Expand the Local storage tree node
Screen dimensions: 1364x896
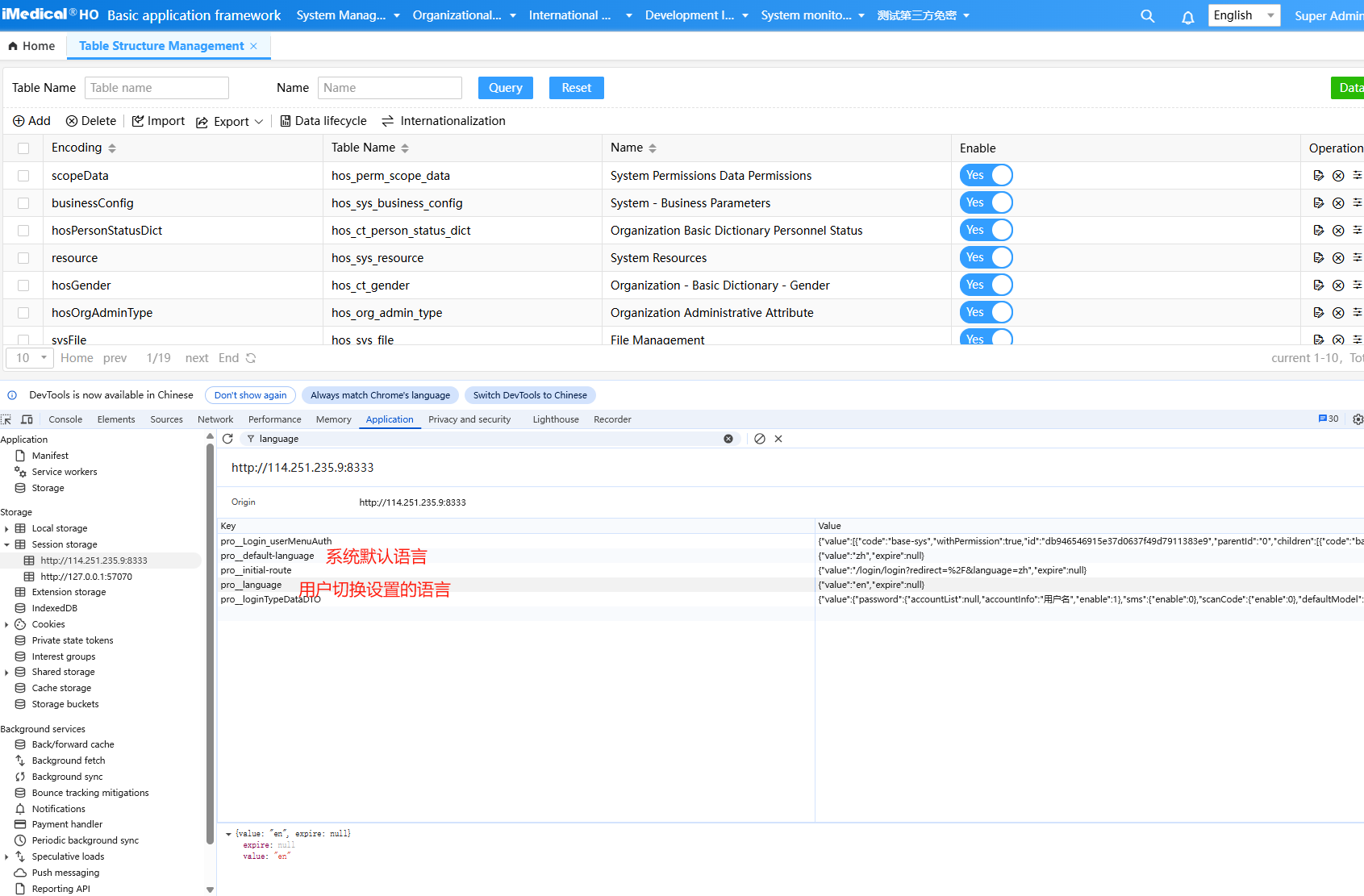click(7, 529)
